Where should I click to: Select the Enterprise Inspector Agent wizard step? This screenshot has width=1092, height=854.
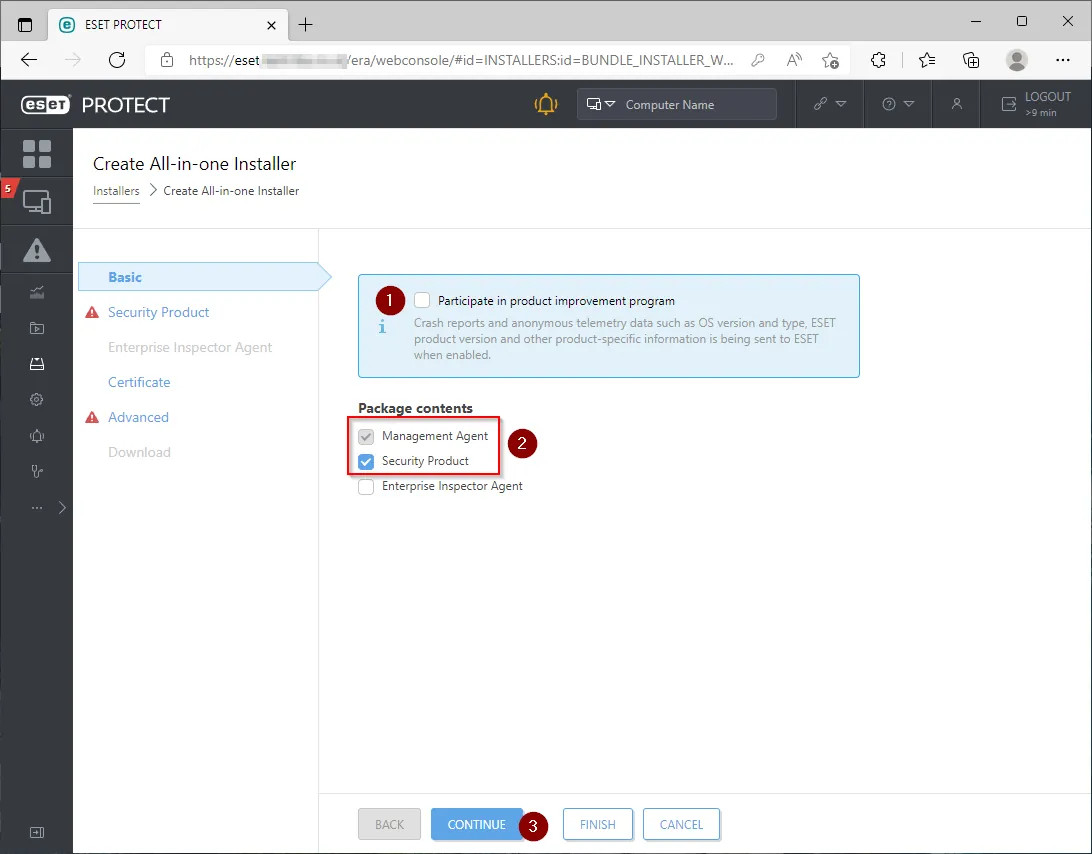click(189, 347)
